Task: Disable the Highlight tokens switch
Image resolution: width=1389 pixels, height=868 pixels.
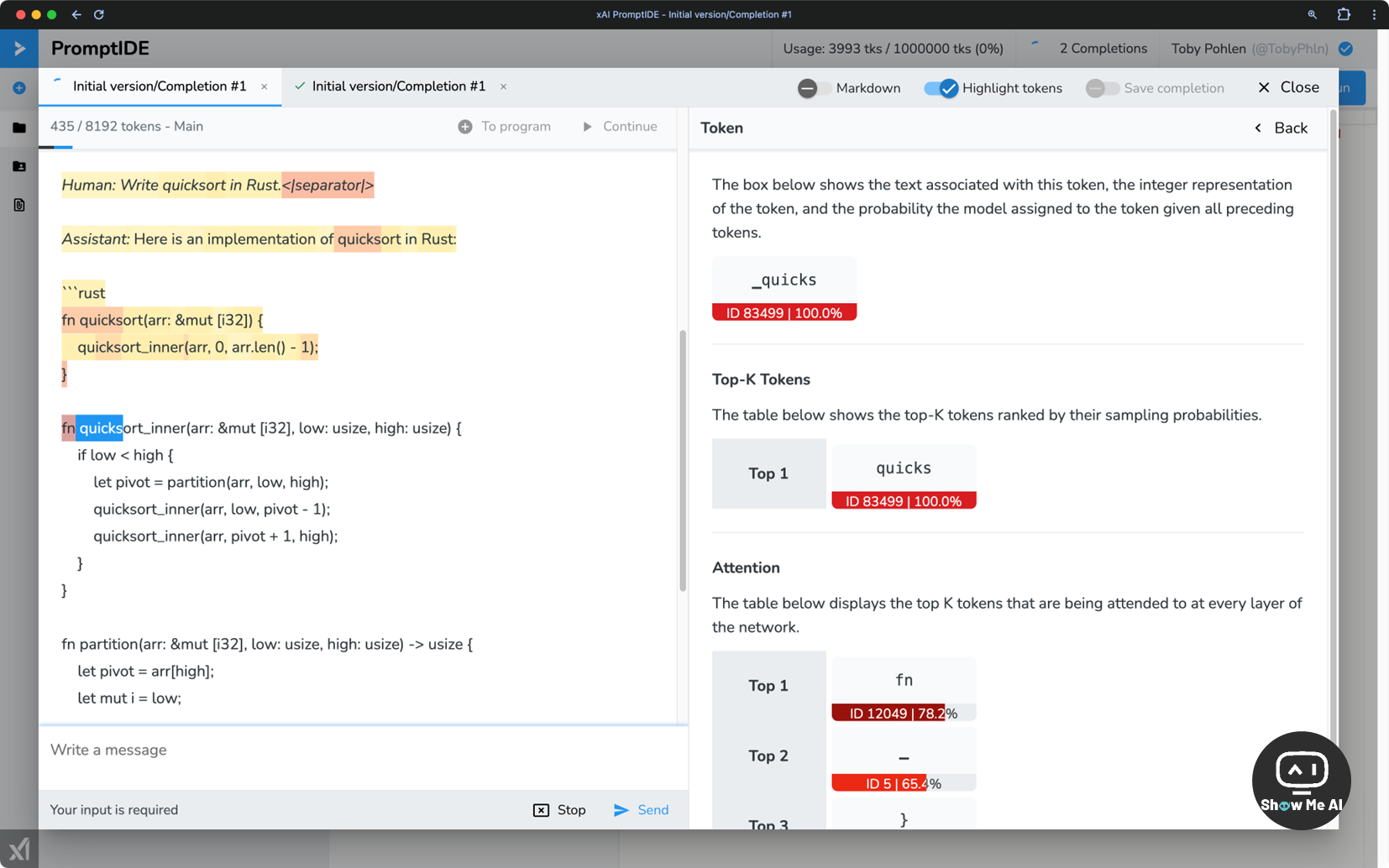Action: [941, 88]
